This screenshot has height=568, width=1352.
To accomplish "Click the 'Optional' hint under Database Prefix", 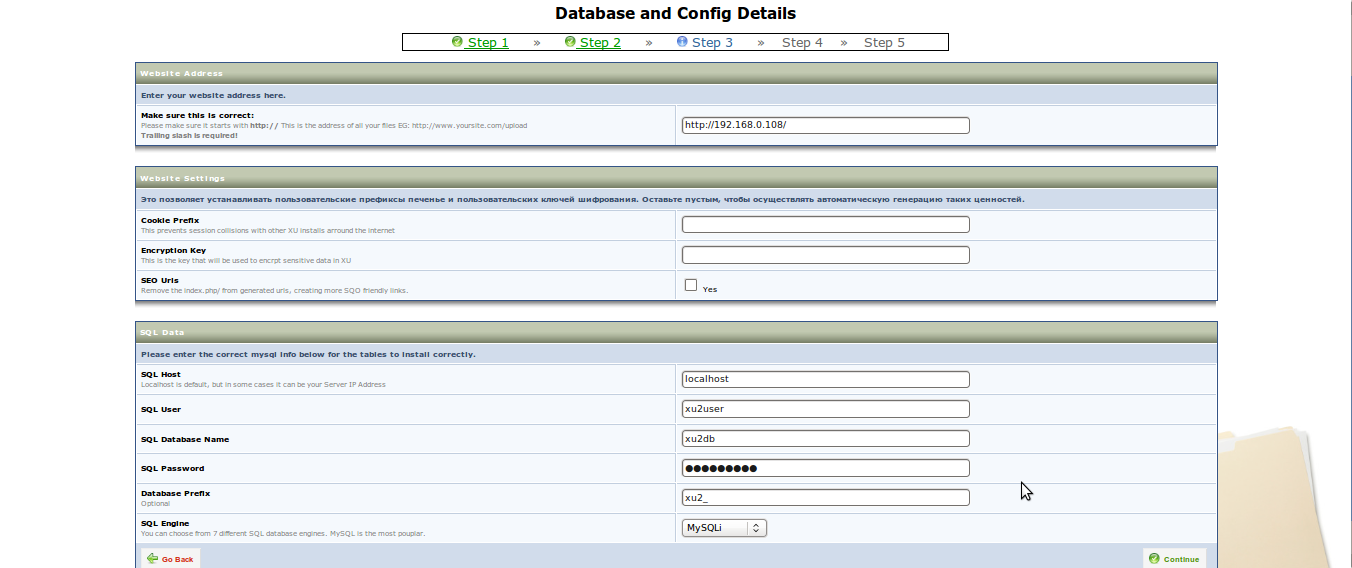I will pos(156,504).
